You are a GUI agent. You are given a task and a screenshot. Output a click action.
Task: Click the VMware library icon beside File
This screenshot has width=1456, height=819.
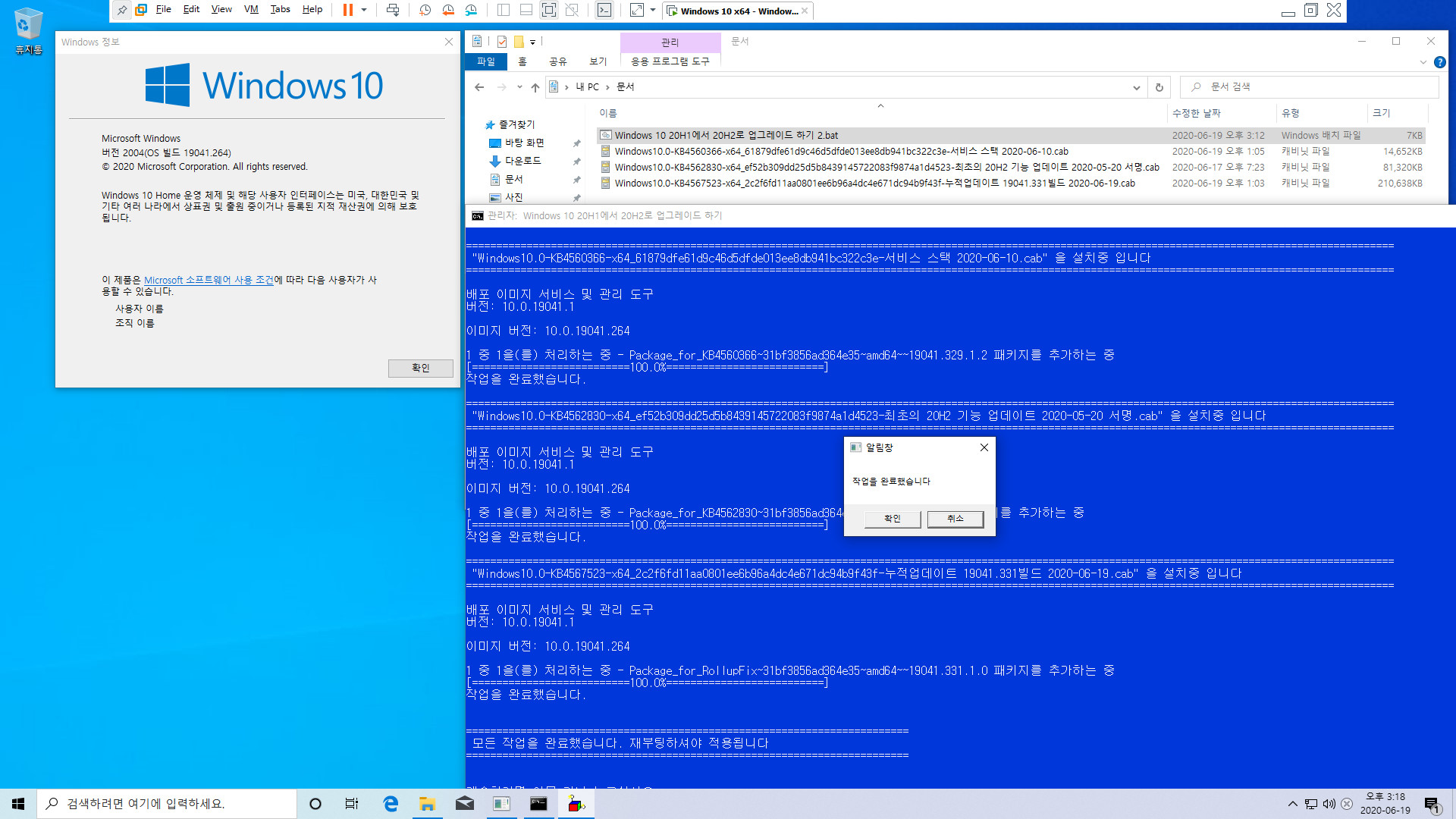141,10
